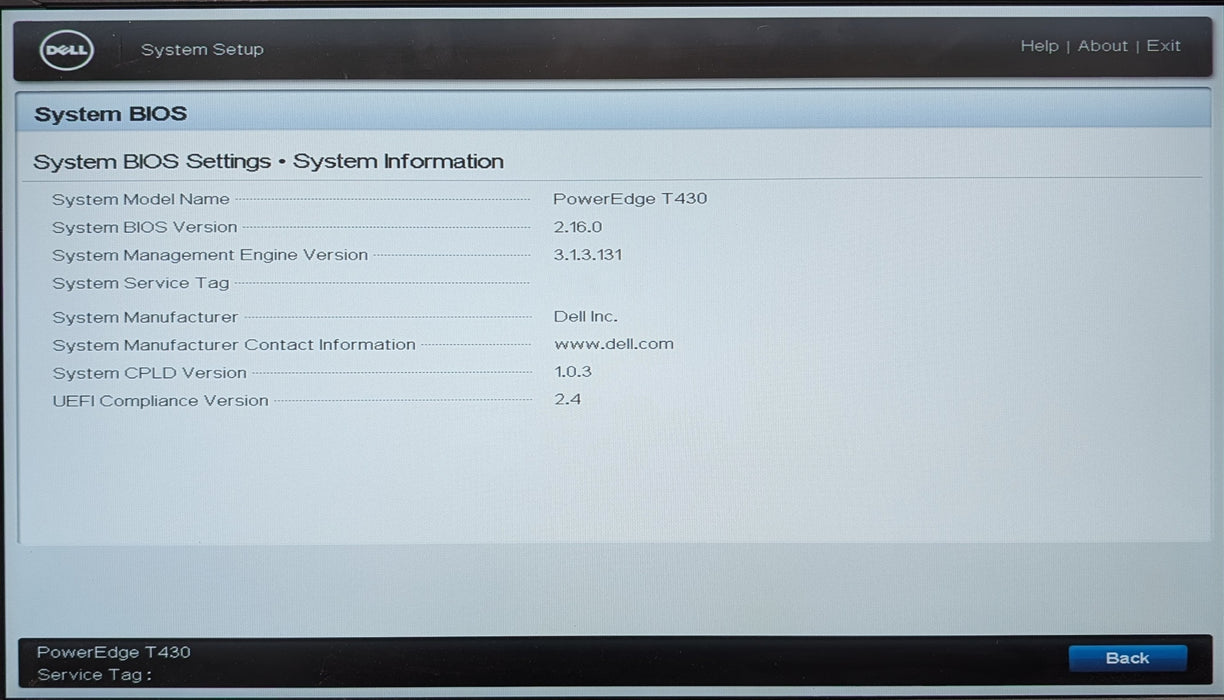The width and height of the screenshot is (1224, 700).
Task: Select the System BIOS Version label
Action: [x=145, y=227]
